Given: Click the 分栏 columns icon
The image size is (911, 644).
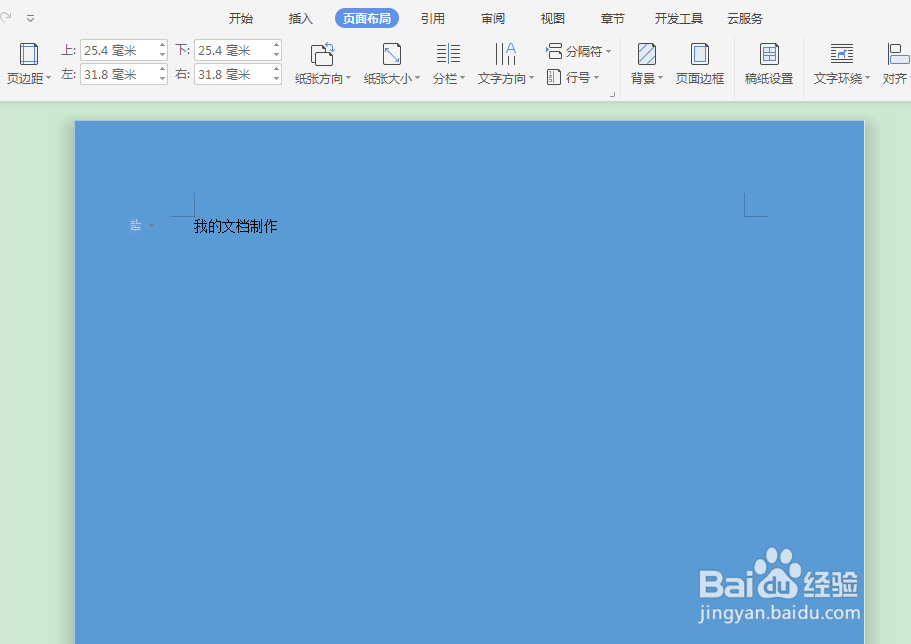Looking at the screenshot, I should (448, 54).
